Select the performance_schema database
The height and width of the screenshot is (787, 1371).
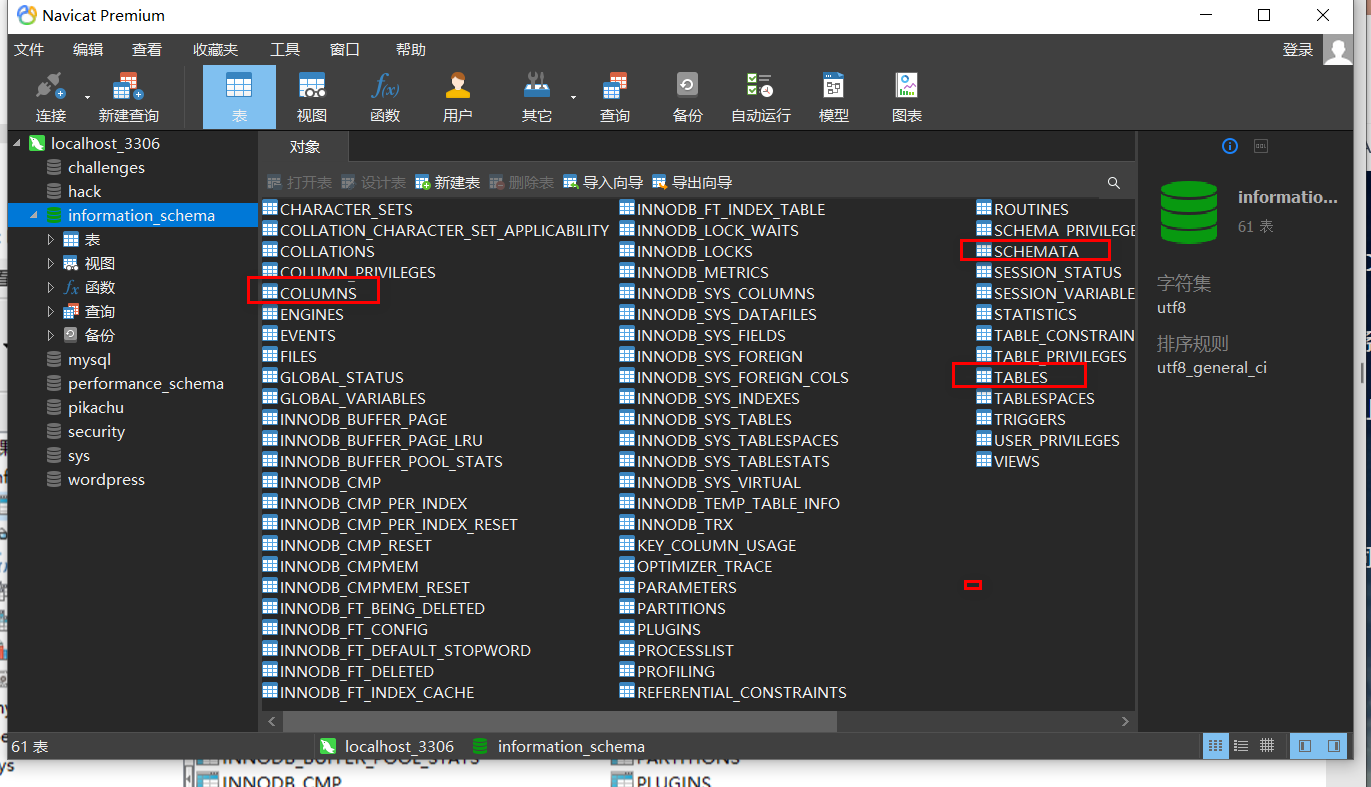pos(145,384)
